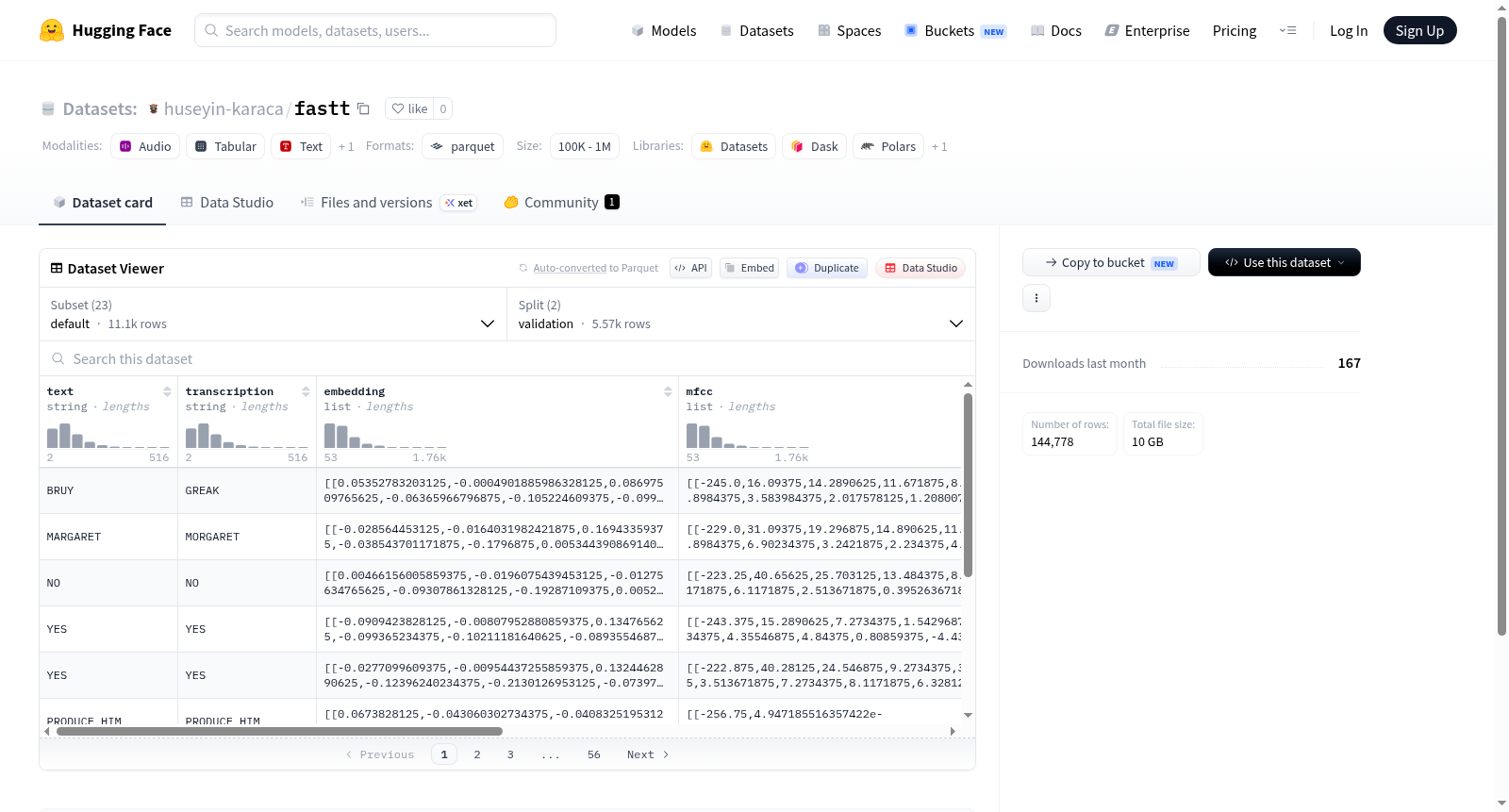
Task: Click the Hugging Face logo icon
Action: click(52, 30)
